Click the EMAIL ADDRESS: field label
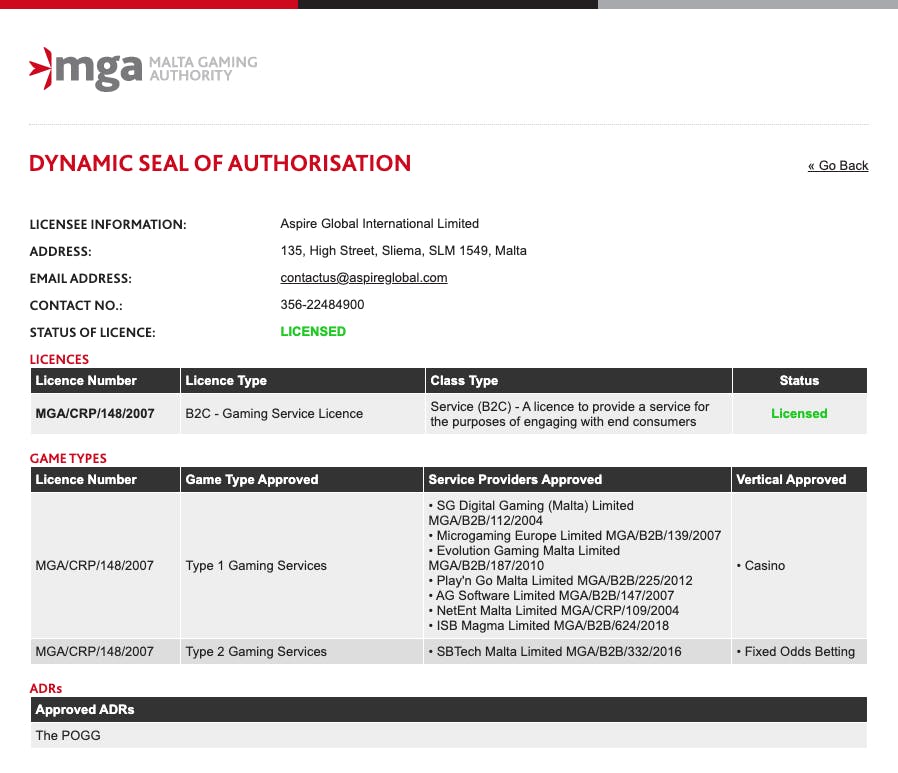The height and width of the screenshot is (773, 898). pos(80,278)
